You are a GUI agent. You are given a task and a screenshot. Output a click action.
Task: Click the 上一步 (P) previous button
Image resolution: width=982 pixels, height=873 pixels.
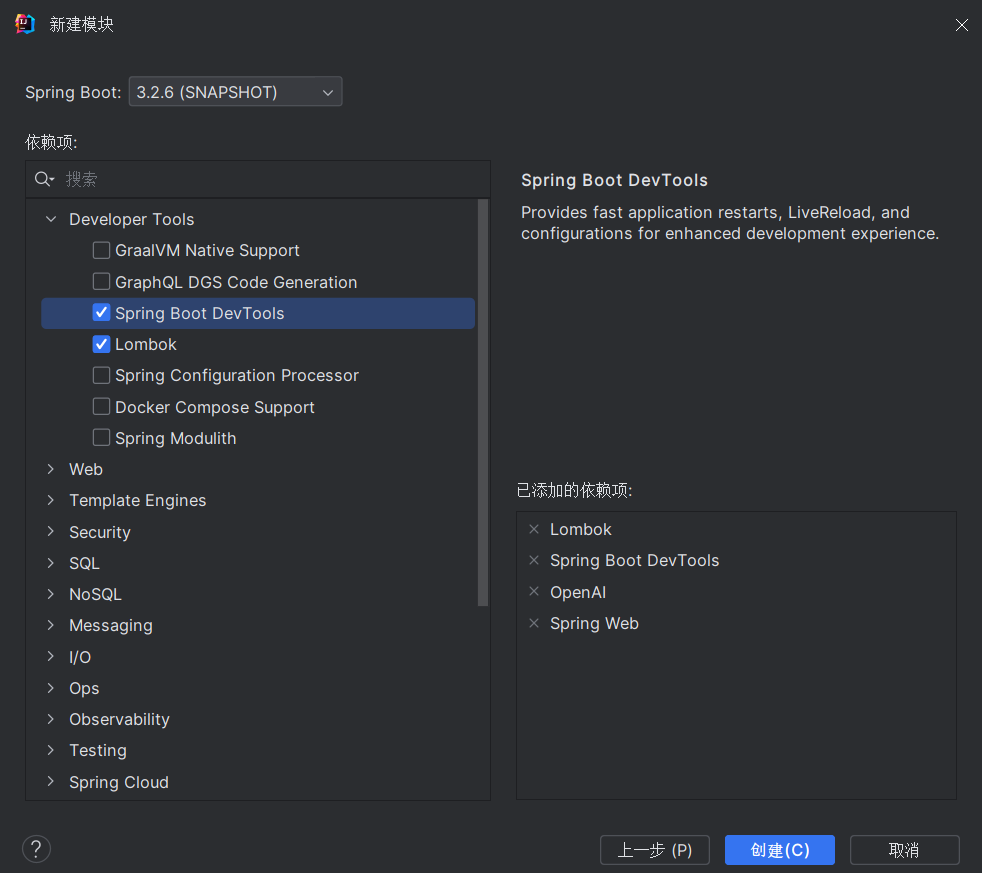click(x=654, y=850)
